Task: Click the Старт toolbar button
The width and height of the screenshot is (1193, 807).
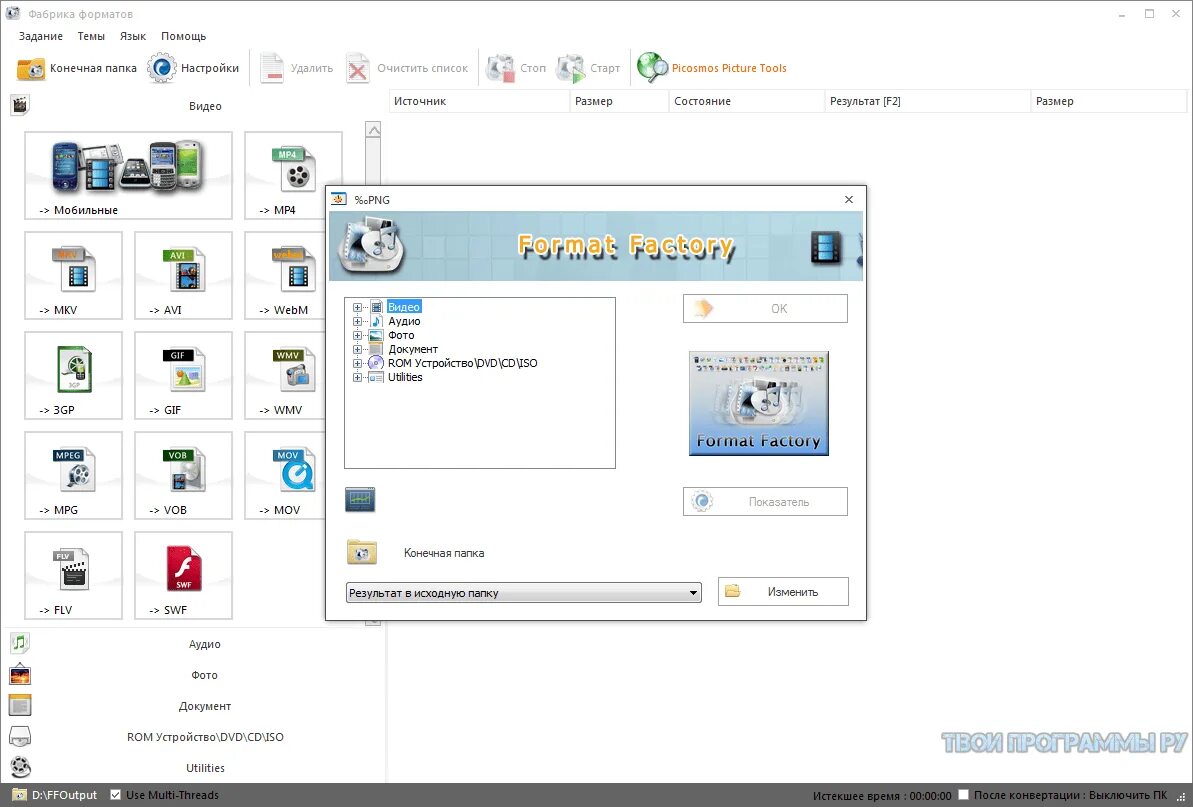Action: click(588, 68)
